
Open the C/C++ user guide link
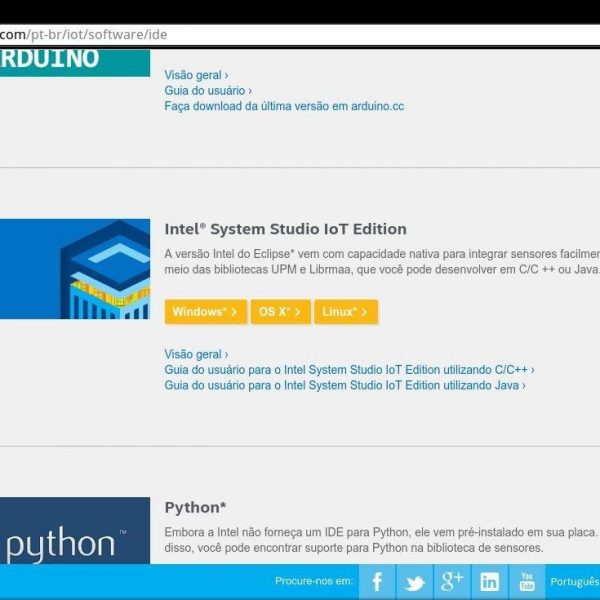pyautogui.click(x=349, y=370)
